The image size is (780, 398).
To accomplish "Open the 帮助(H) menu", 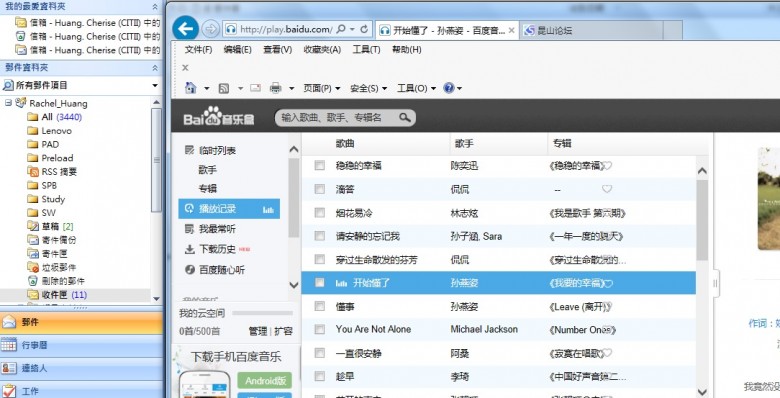I will [x=406, y=50].
